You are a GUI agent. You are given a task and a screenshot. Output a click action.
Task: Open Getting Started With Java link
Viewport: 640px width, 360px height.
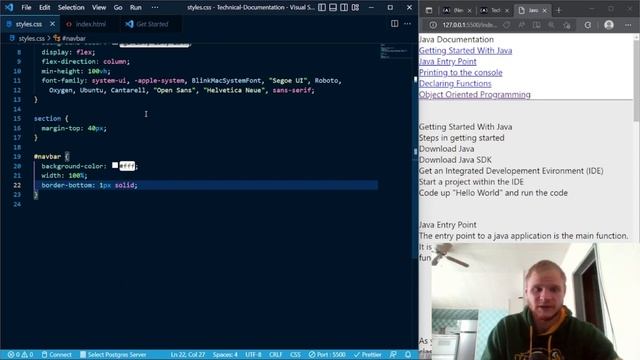tap(465, 51)
